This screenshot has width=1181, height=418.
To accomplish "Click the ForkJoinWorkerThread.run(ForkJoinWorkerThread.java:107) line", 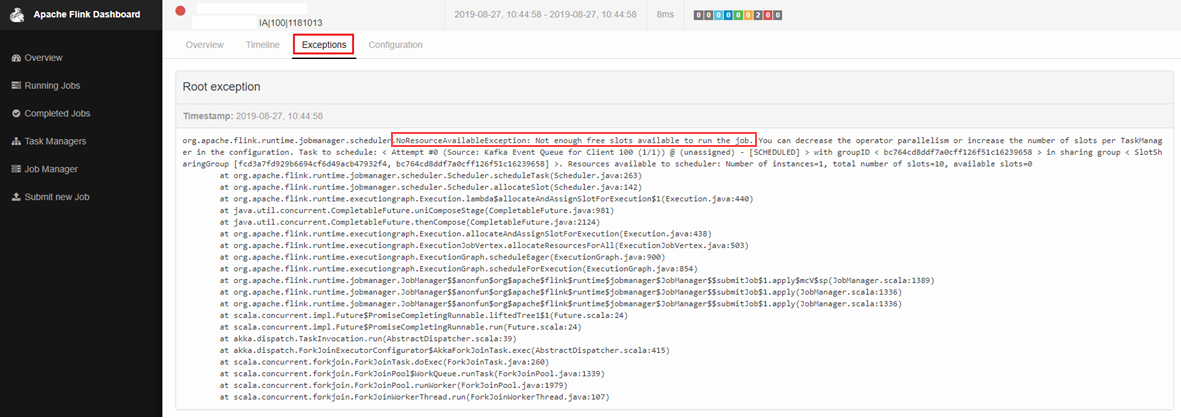I will pos(414,396).
